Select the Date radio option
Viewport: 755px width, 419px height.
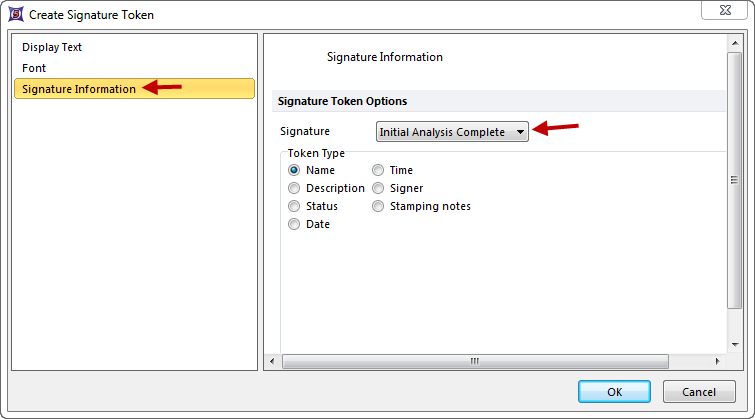[x=294, y=224]
